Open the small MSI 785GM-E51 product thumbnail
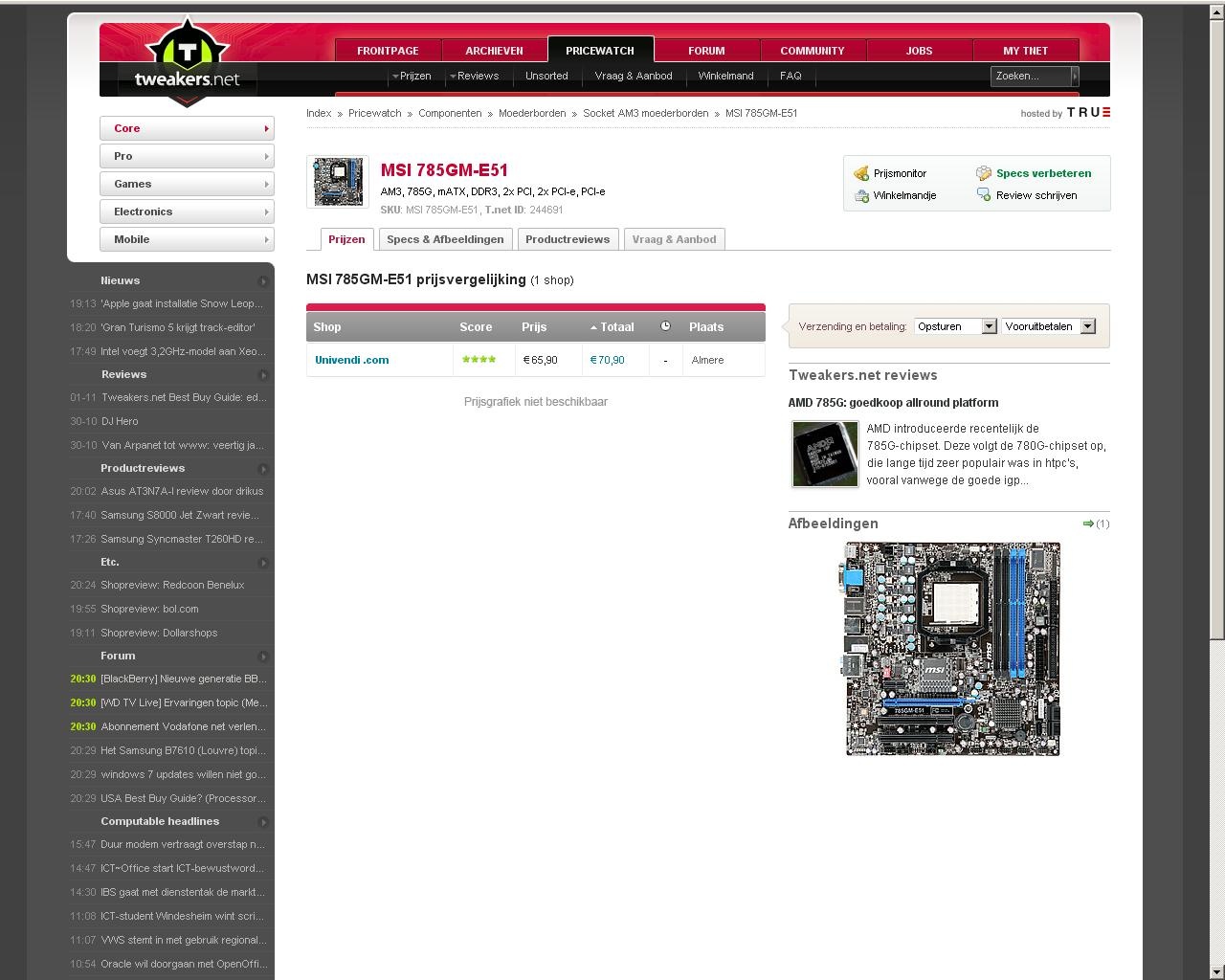 [x=338, y=182]
